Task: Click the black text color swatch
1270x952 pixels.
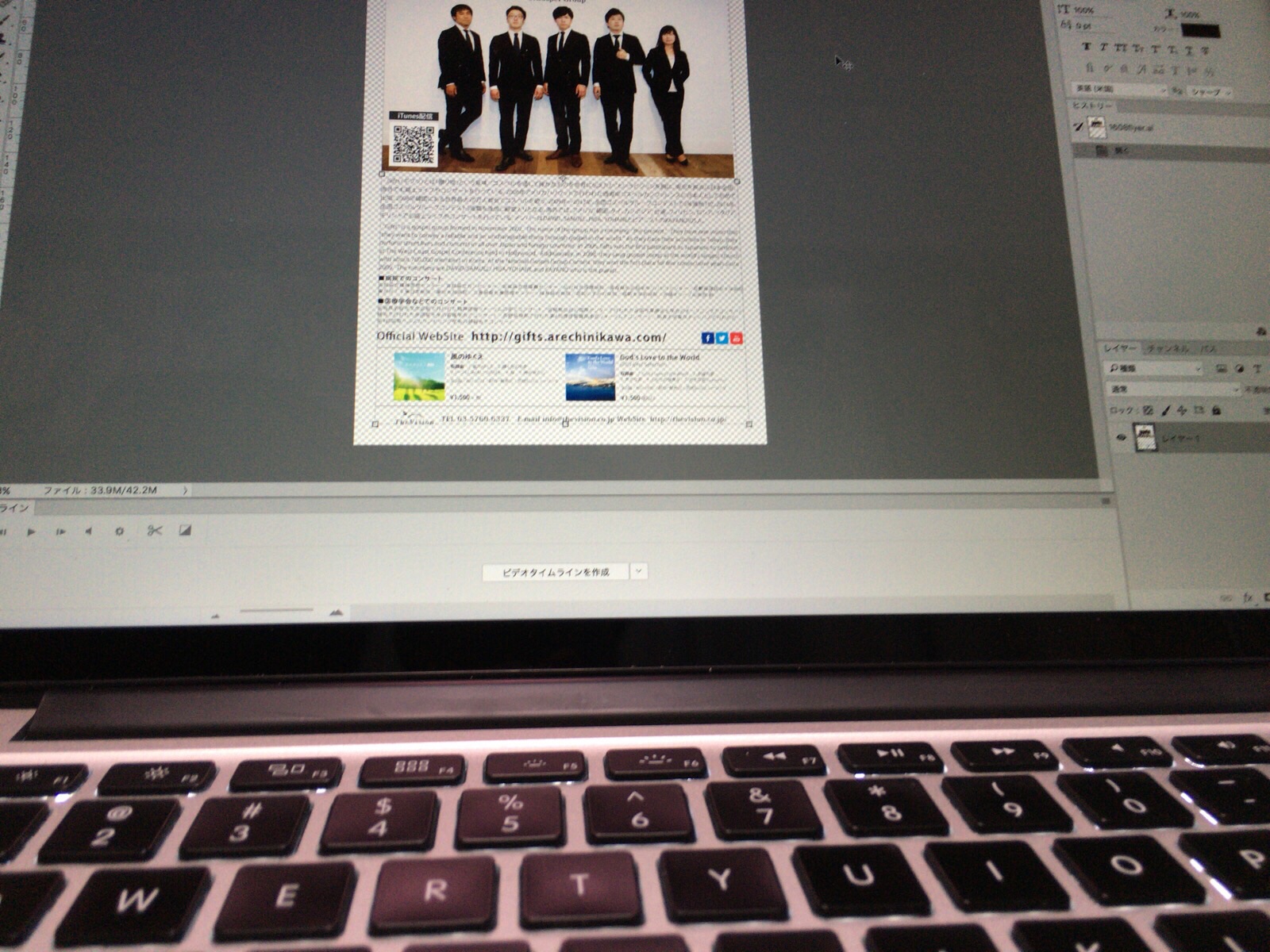Action: click(1199, 31)
